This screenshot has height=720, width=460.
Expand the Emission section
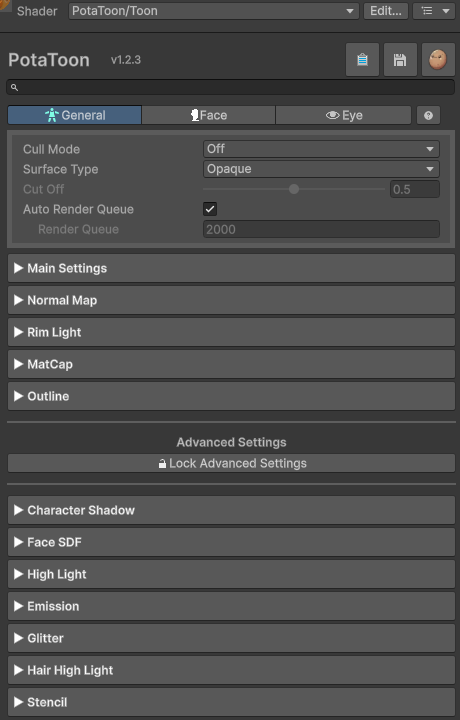click(231, 606)
